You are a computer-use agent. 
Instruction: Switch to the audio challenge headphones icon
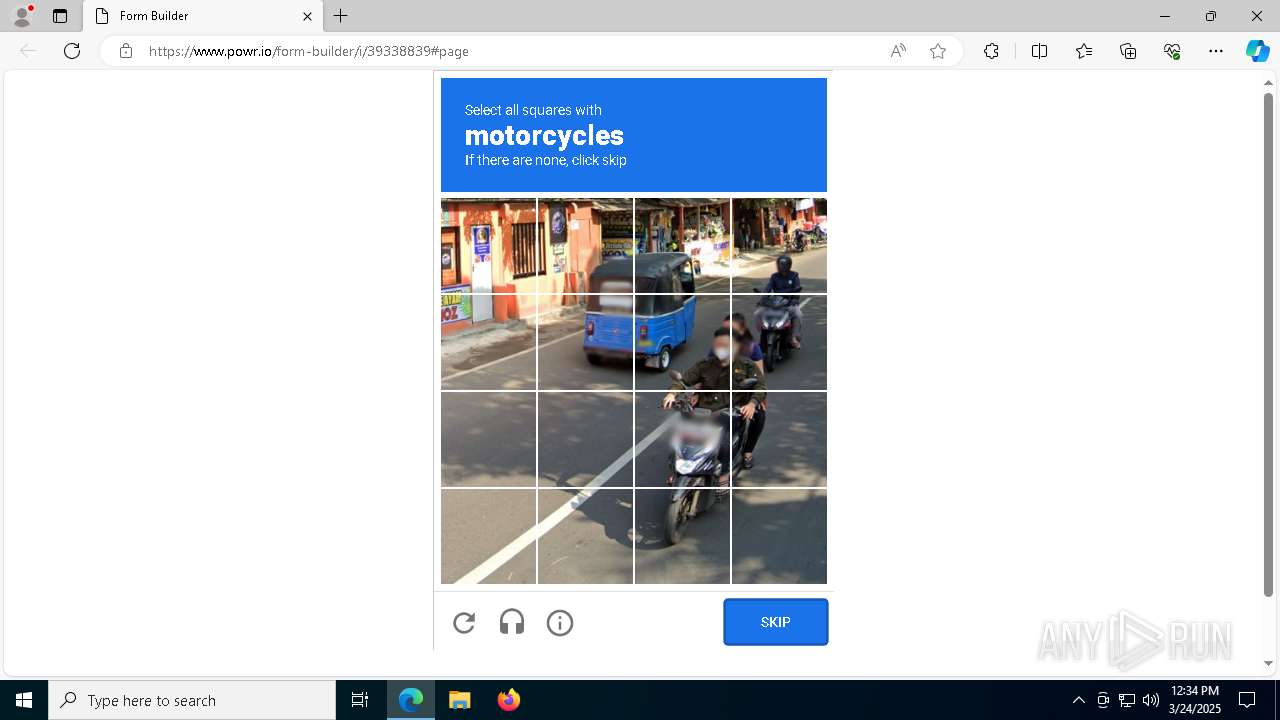(x=512, y=623)
